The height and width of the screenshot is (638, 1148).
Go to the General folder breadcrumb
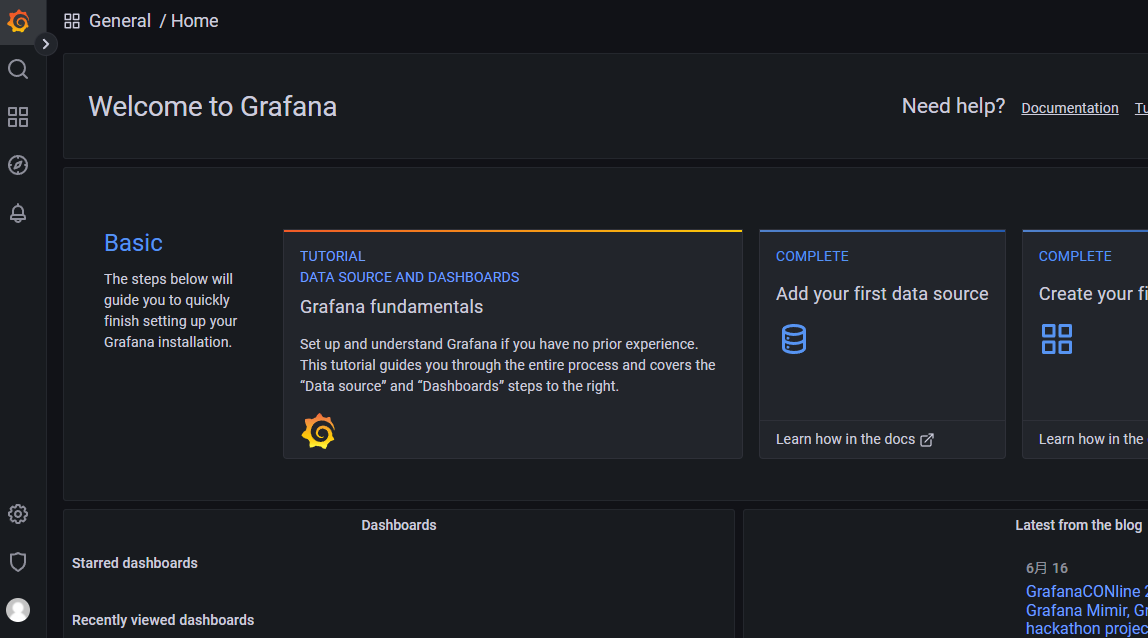coord(120,21)
